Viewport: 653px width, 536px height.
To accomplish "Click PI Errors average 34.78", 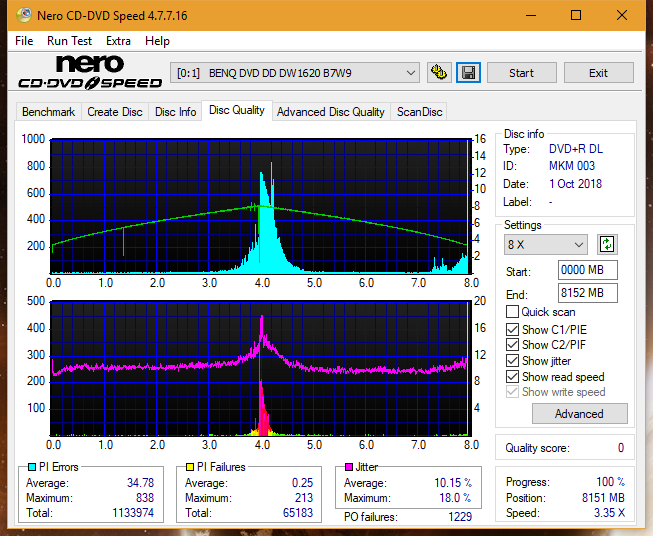I will point(140,483).
